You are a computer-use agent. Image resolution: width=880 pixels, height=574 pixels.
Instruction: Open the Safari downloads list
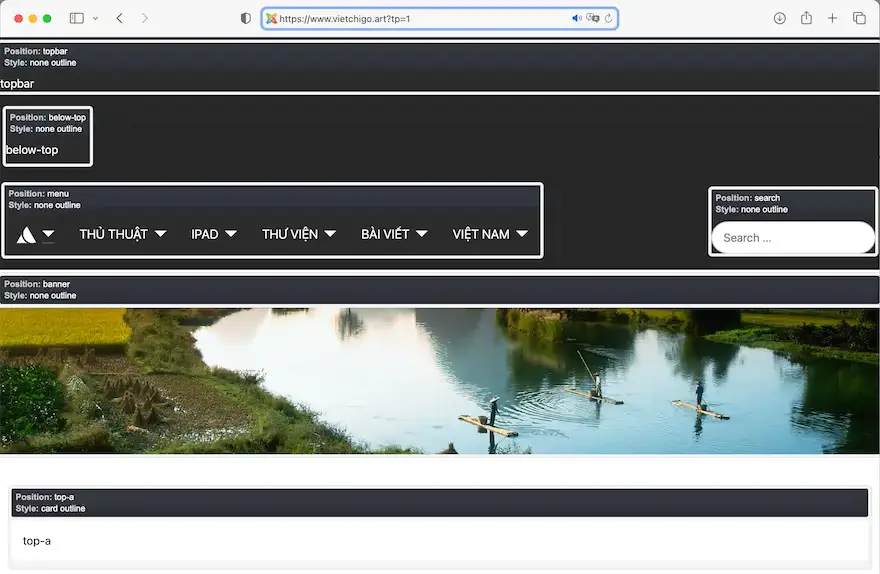(x=780, y=18)
